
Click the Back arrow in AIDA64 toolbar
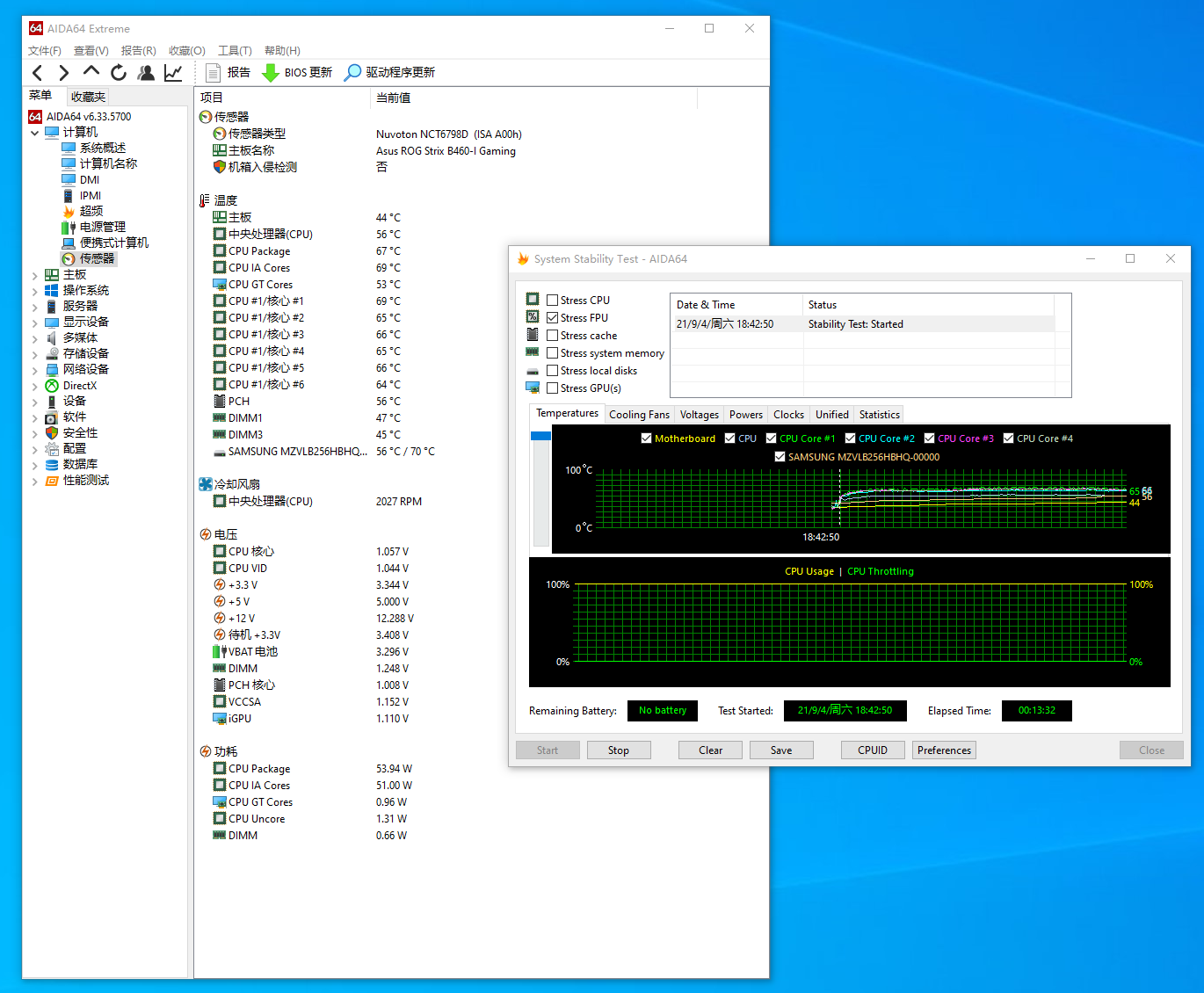click(x=37, y=73)
